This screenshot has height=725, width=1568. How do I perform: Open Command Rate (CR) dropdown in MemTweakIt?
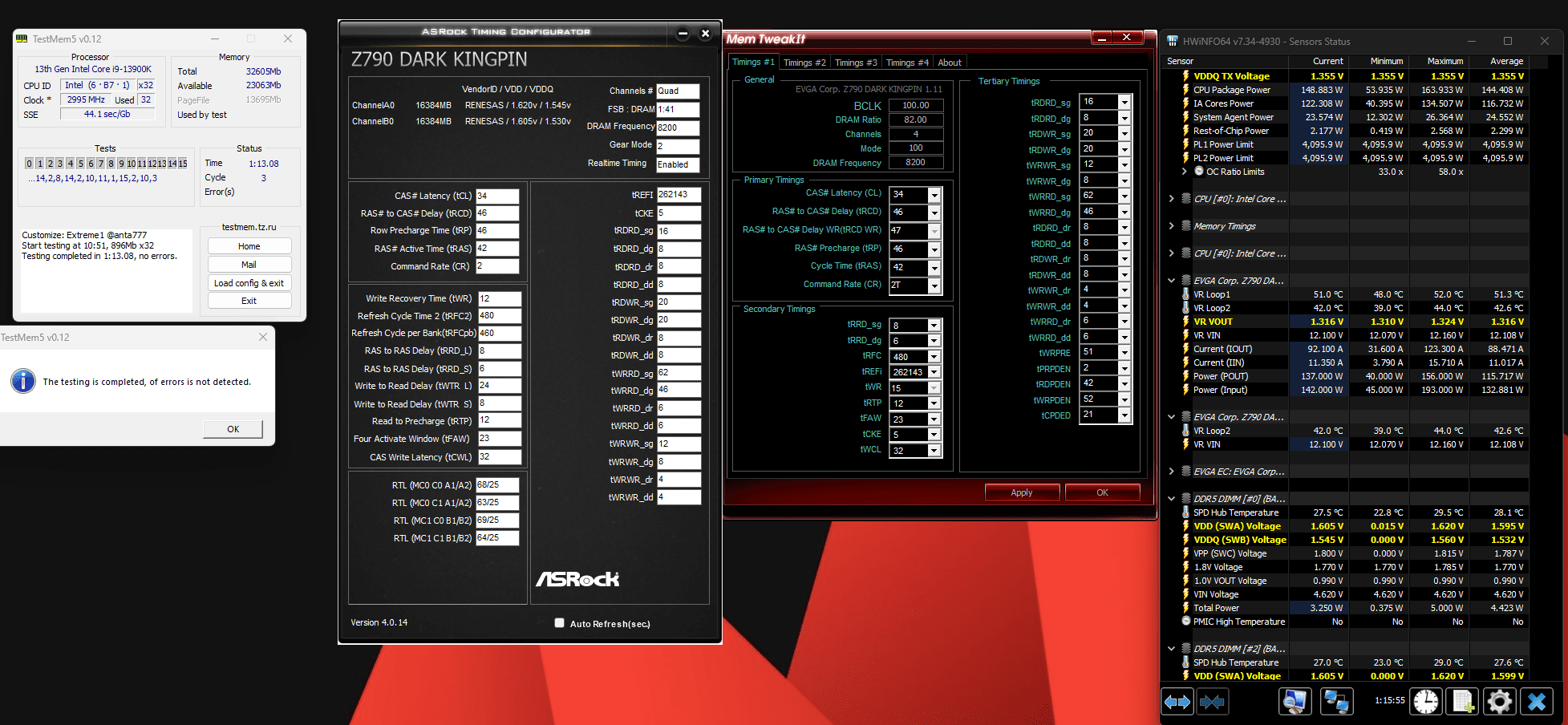point(934,286)
